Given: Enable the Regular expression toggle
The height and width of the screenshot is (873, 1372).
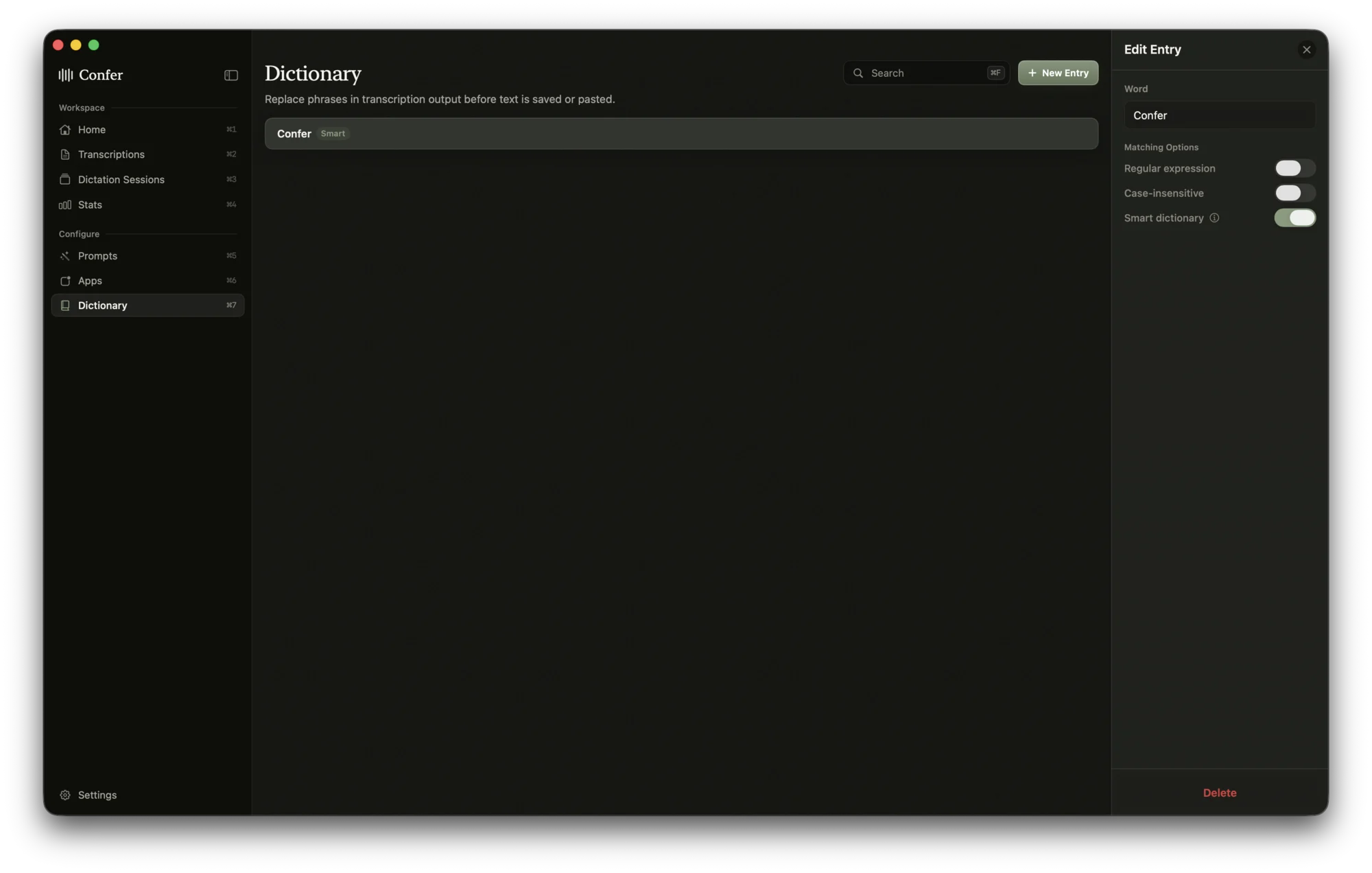Looking at the screenshot, I should tap(1294, 168).
